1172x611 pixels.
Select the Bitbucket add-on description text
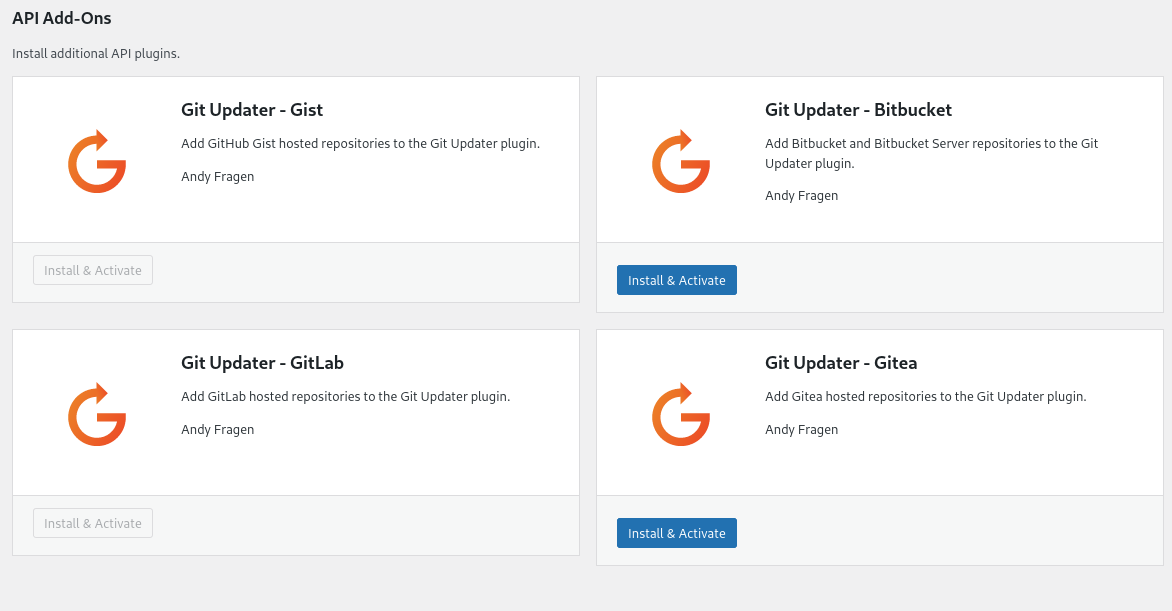930,153
